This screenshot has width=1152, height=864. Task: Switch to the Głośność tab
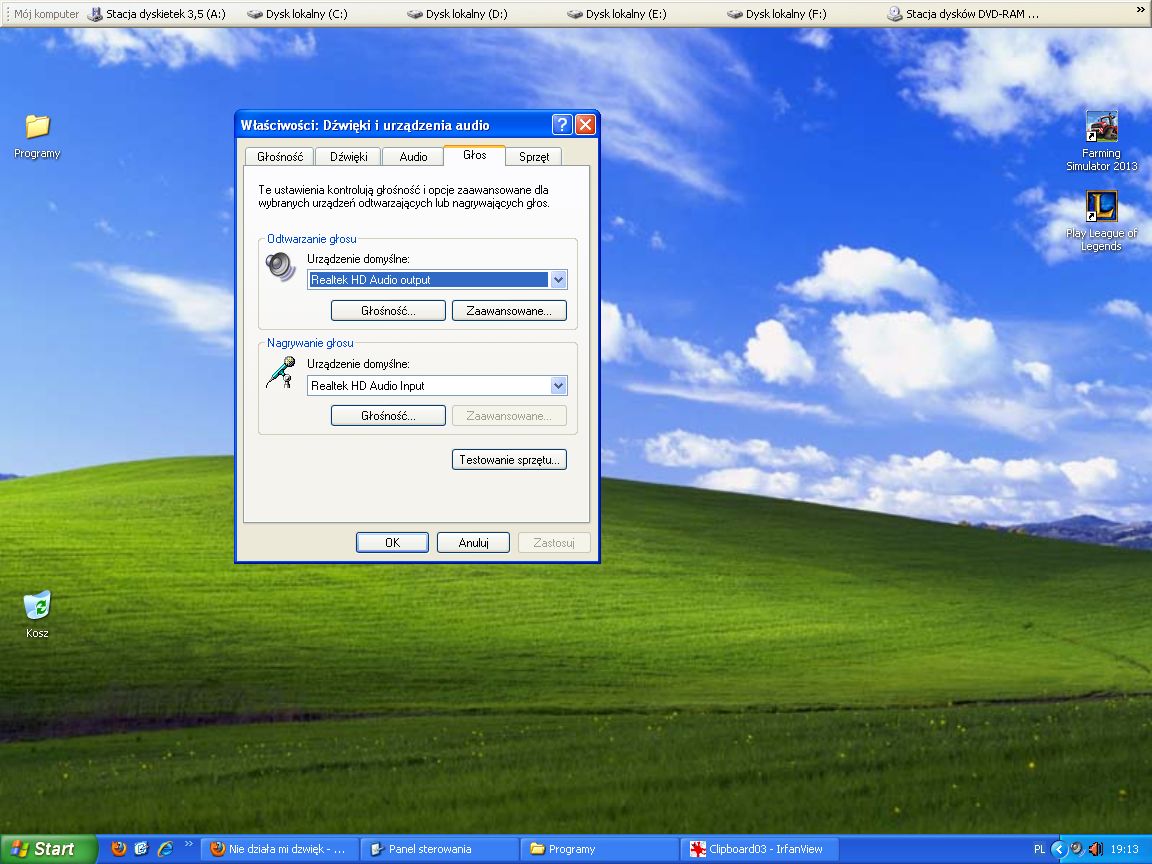tap(280, 156)
